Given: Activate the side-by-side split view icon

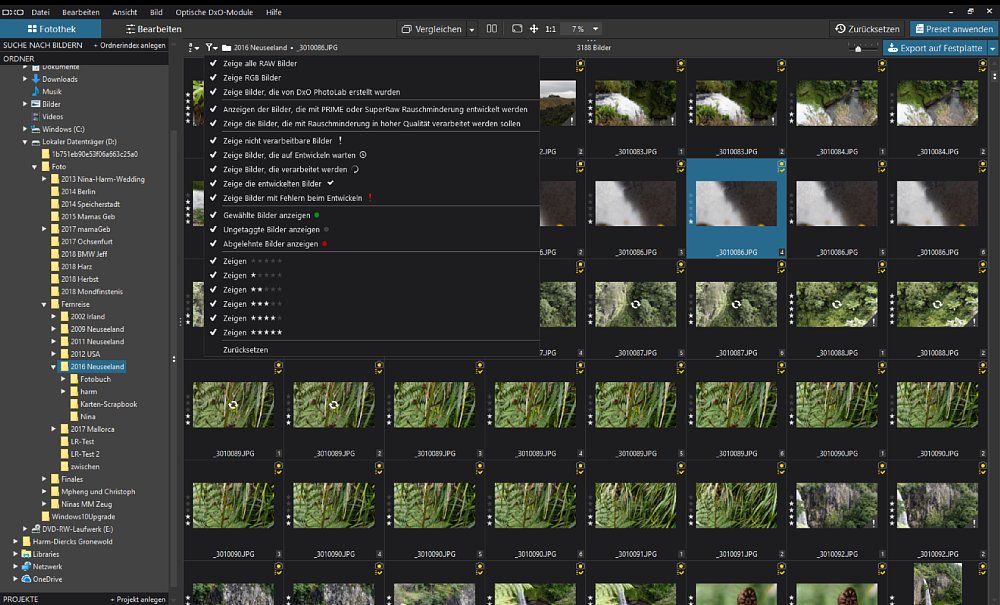Looking at the screenshot, I should [x=492, y=29].
